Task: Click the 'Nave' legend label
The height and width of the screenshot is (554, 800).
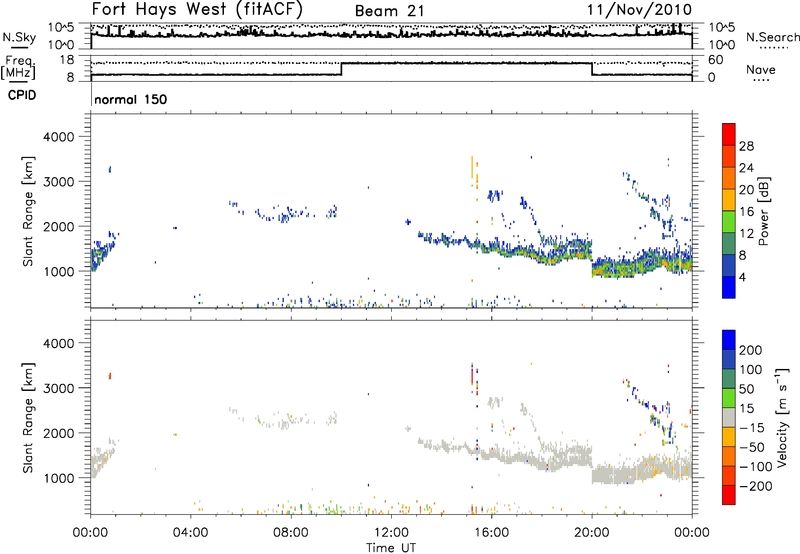Action: tap(761, 69)
